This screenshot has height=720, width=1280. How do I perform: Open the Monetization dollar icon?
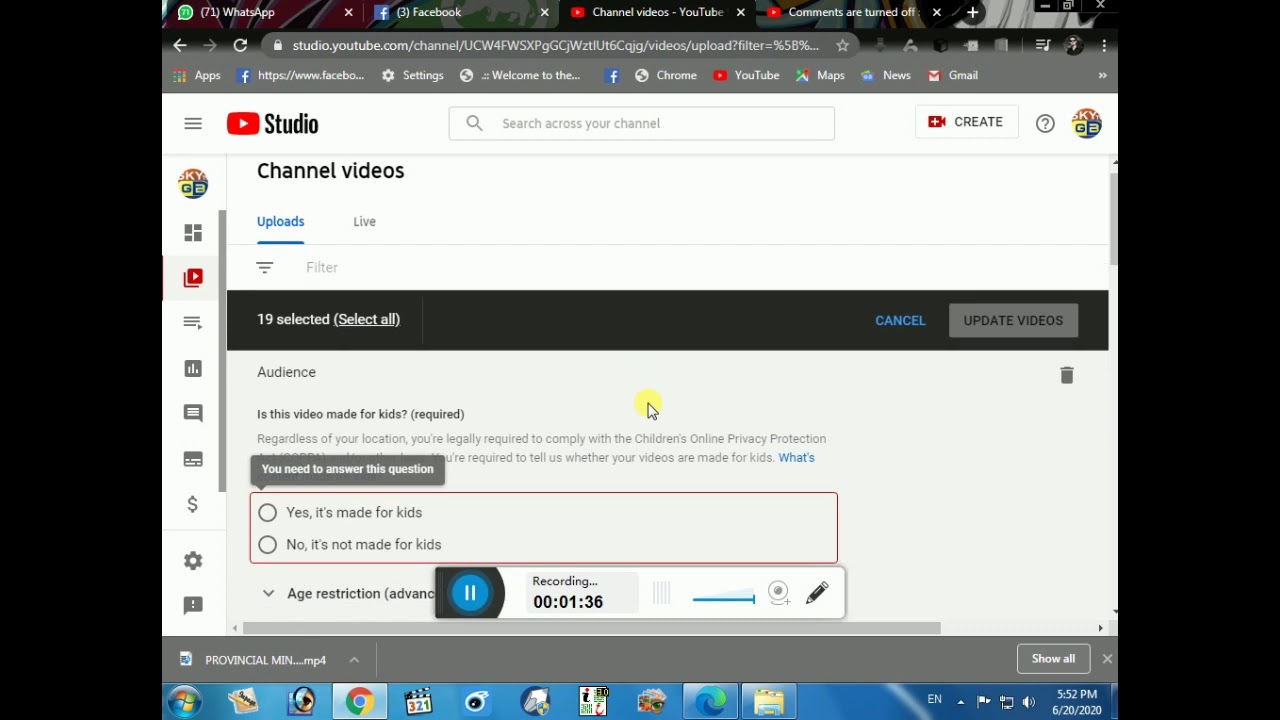tap(193, 504)
